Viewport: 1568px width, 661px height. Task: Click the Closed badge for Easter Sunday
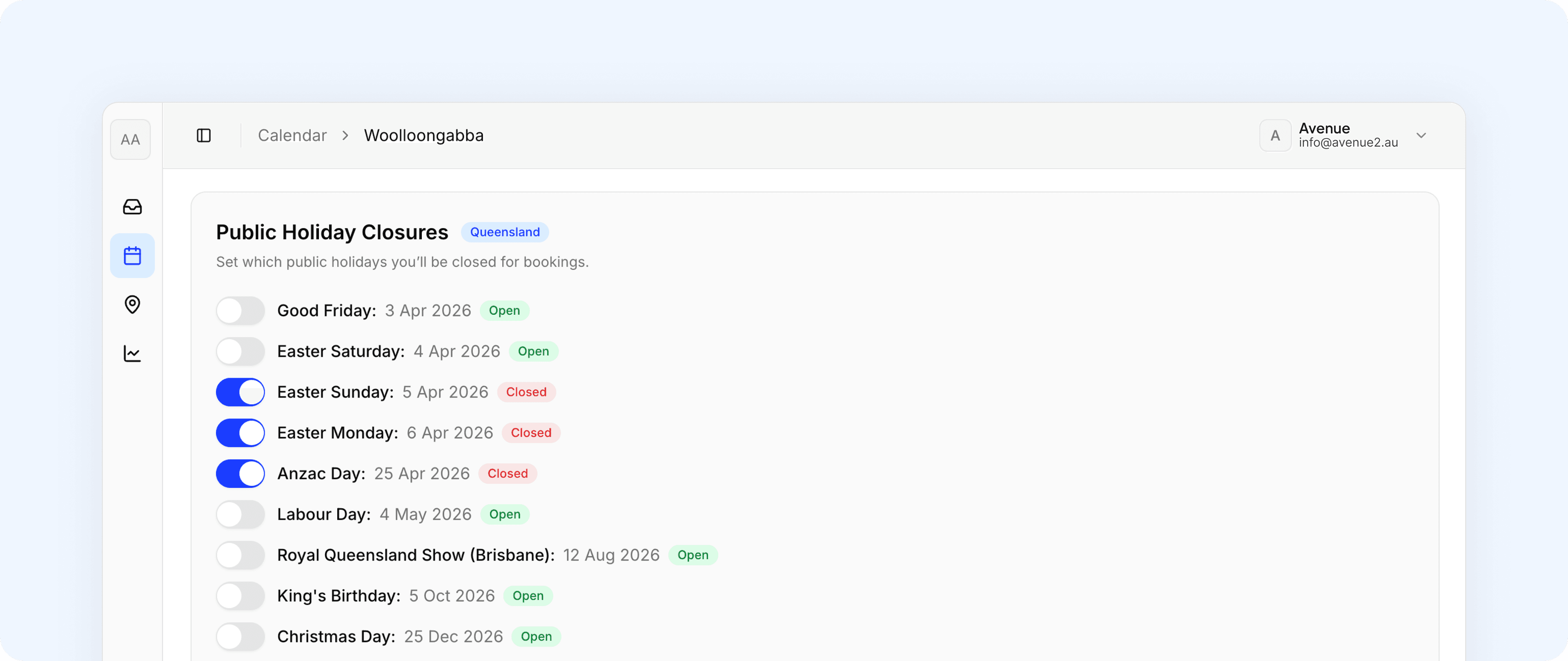[526, 392]
